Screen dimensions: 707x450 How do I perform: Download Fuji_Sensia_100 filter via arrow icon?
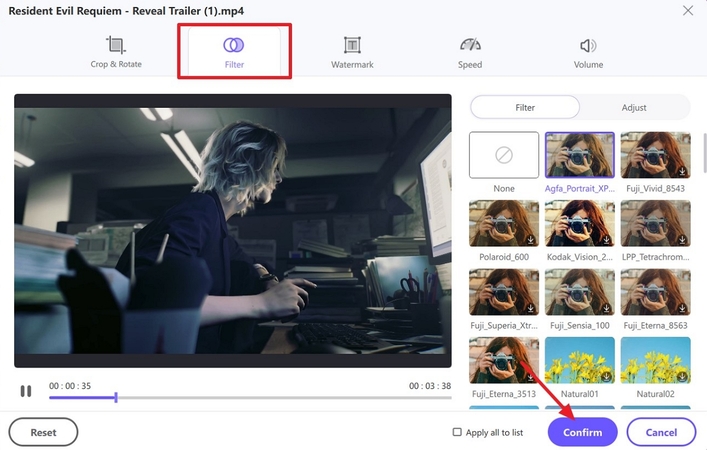(606, 308)
